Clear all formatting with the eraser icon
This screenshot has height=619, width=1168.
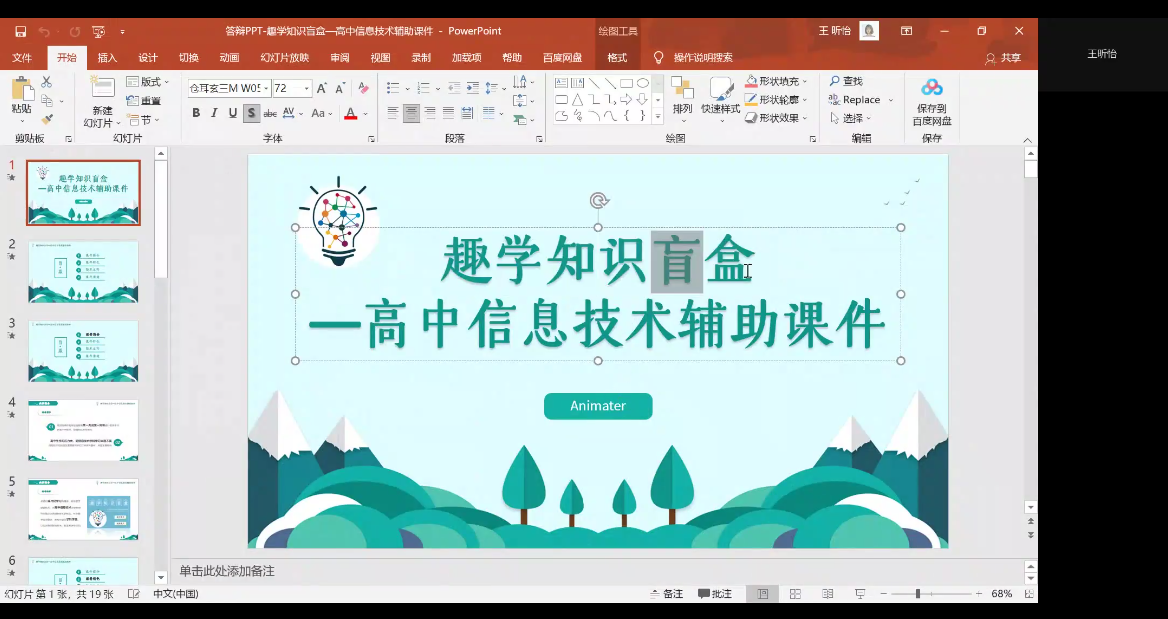[364, 88]
